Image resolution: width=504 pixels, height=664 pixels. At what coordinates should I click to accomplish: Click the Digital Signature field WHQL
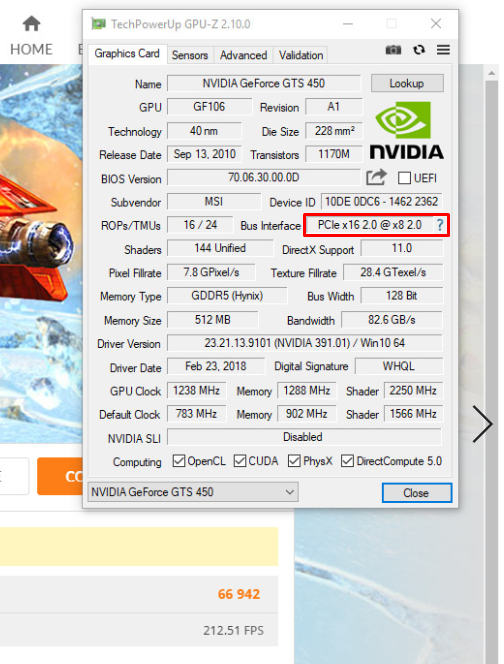(399, 366)
